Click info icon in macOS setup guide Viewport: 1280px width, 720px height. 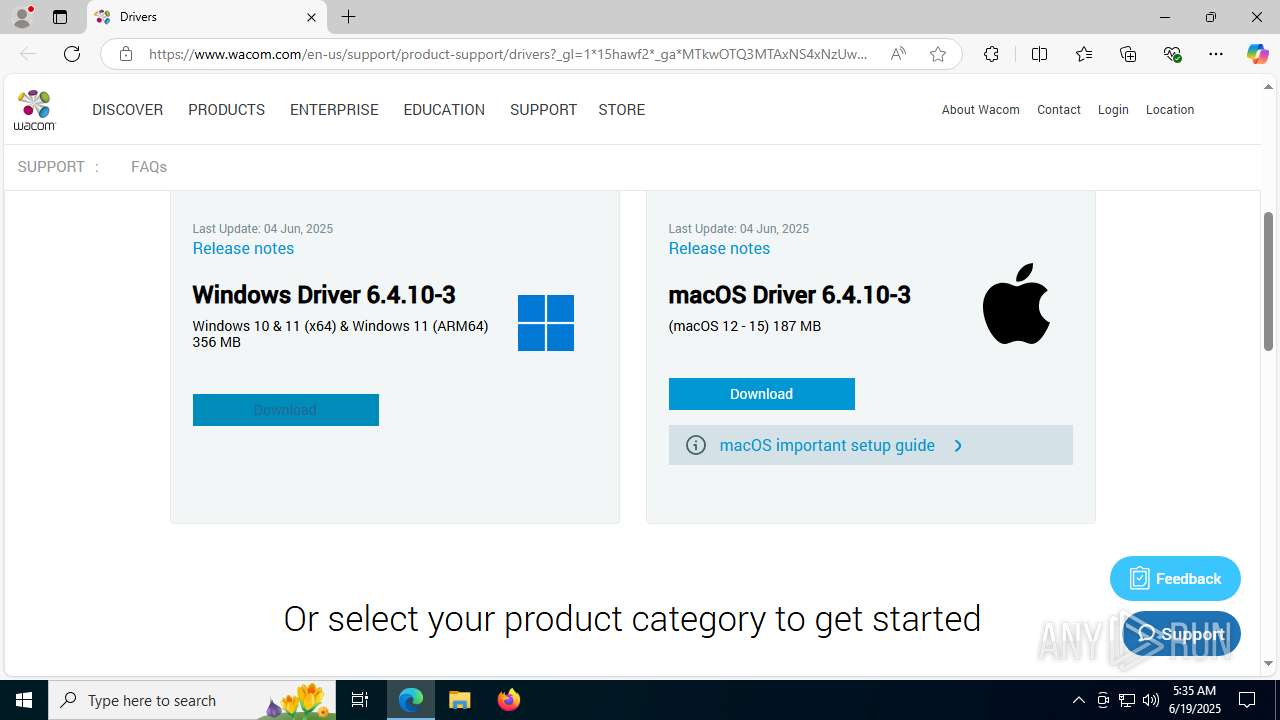(x=696, y=445)
